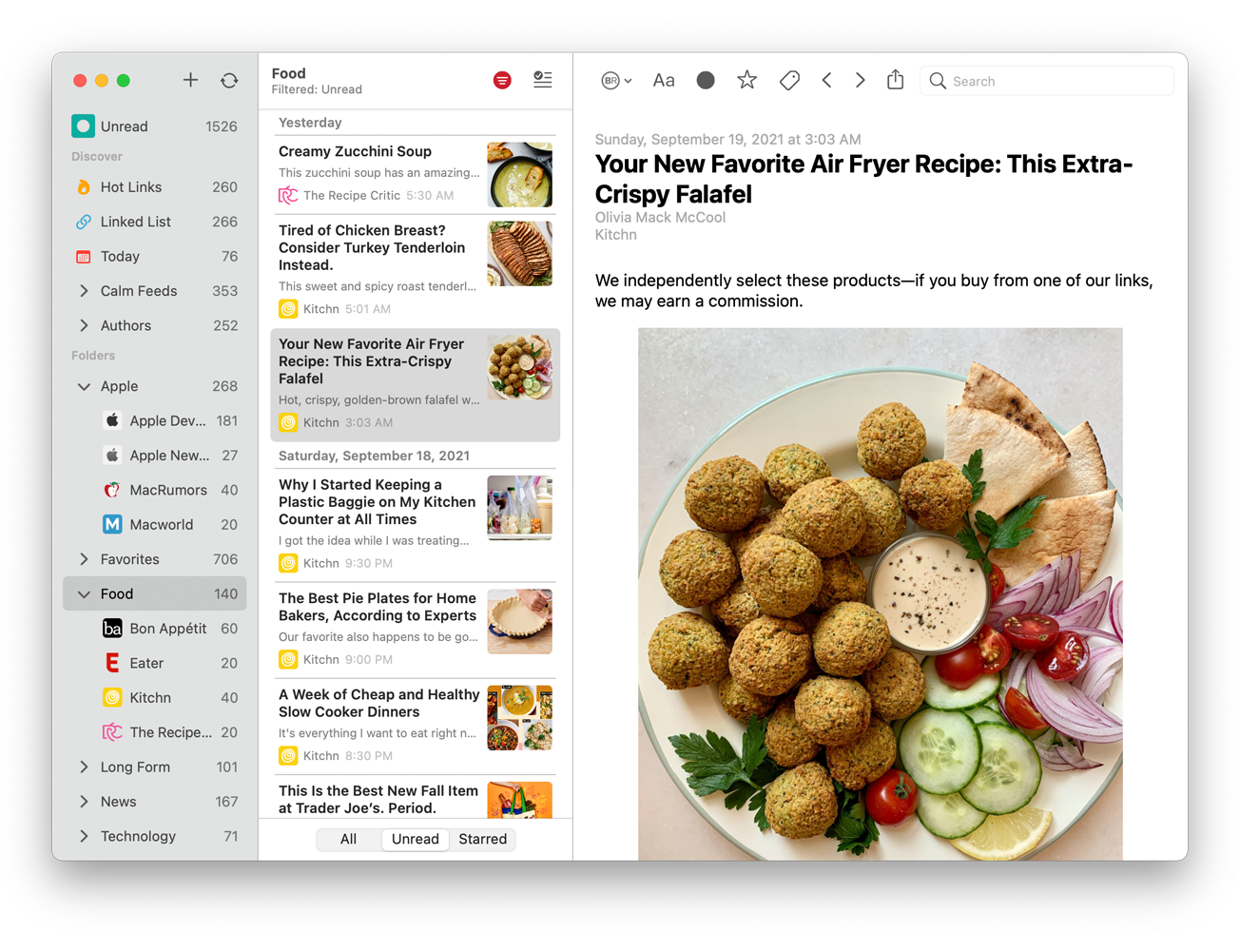
Task: Open the Aa text appearance settings
Action: click(x=664, y=81)
